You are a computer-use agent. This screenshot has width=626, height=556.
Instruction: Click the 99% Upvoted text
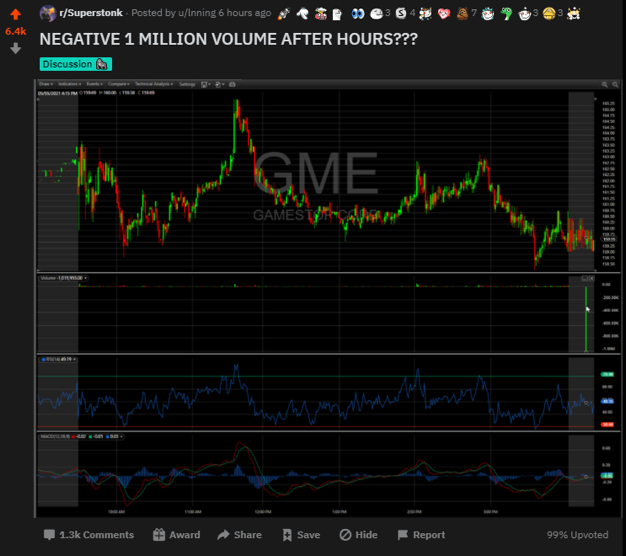[x=578, y=535]
